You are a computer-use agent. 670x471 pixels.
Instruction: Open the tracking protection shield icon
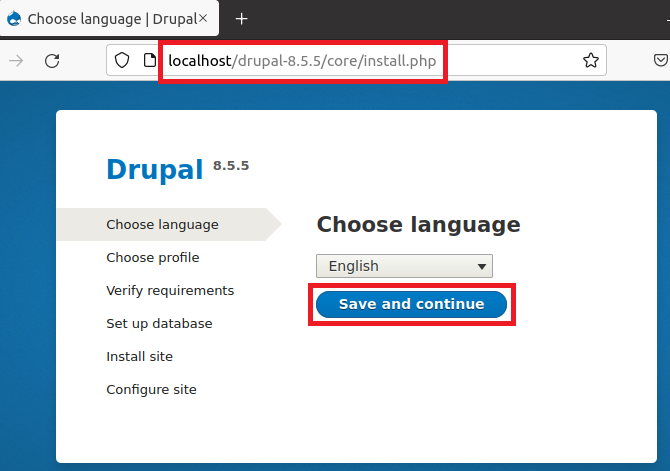point(123,61)
